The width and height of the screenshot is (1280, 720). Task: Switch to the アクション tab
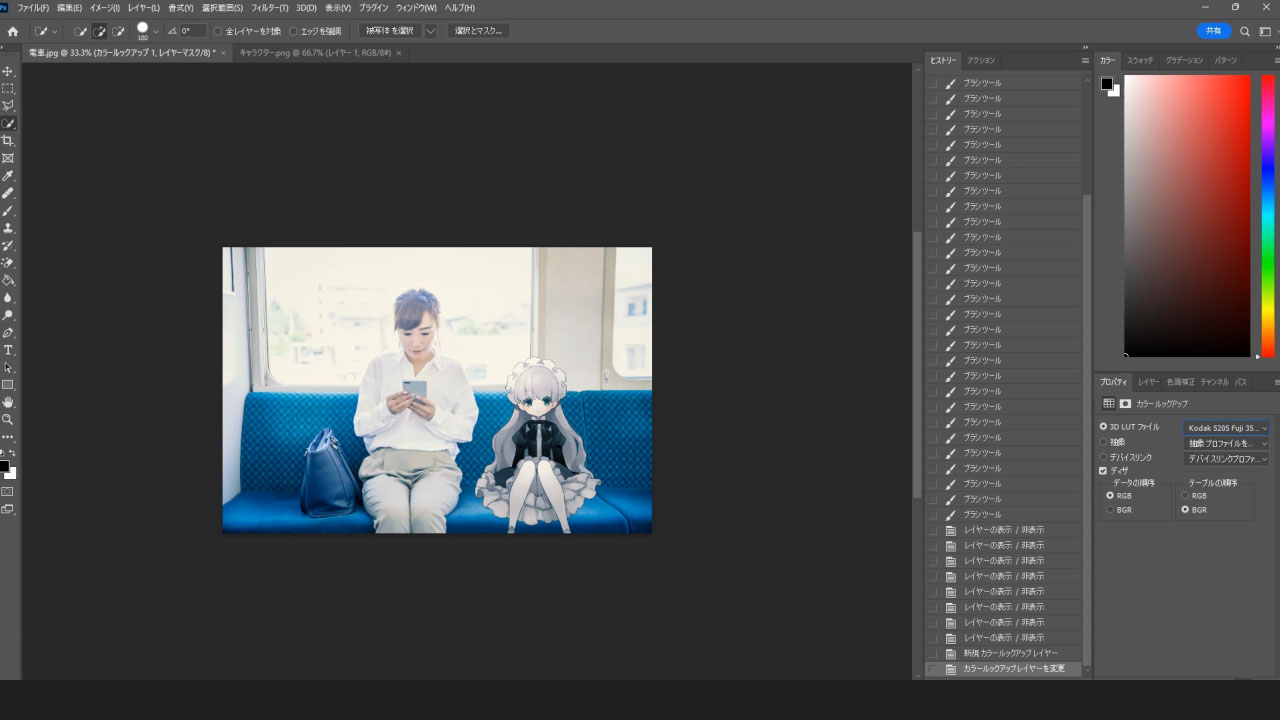981,61
